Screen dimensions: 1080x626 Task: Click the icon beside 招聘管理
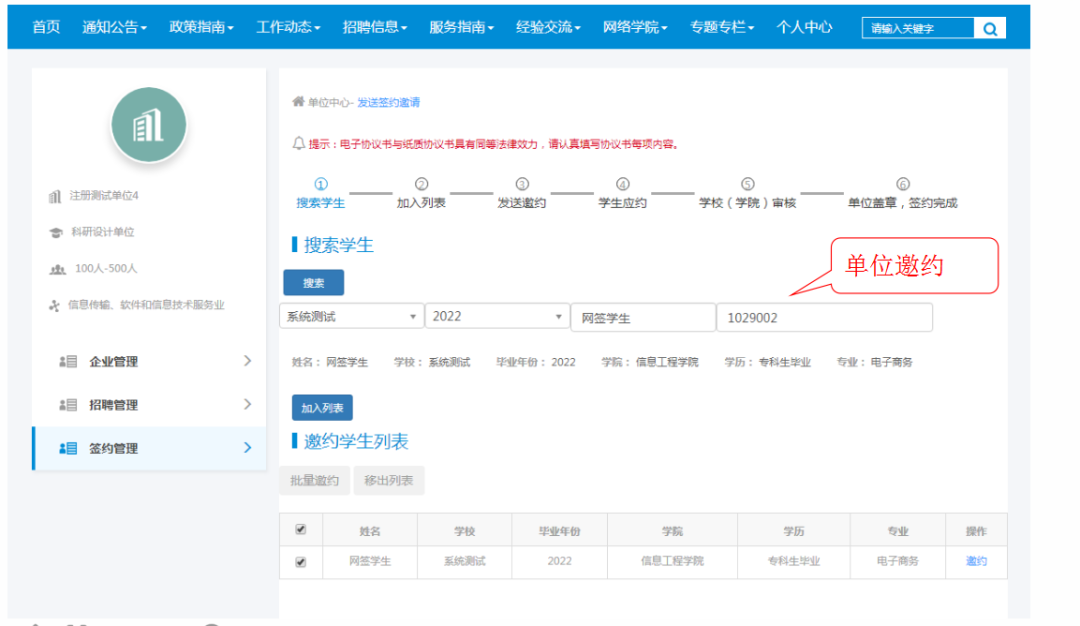pyautogui.click(x=68, y=405)
